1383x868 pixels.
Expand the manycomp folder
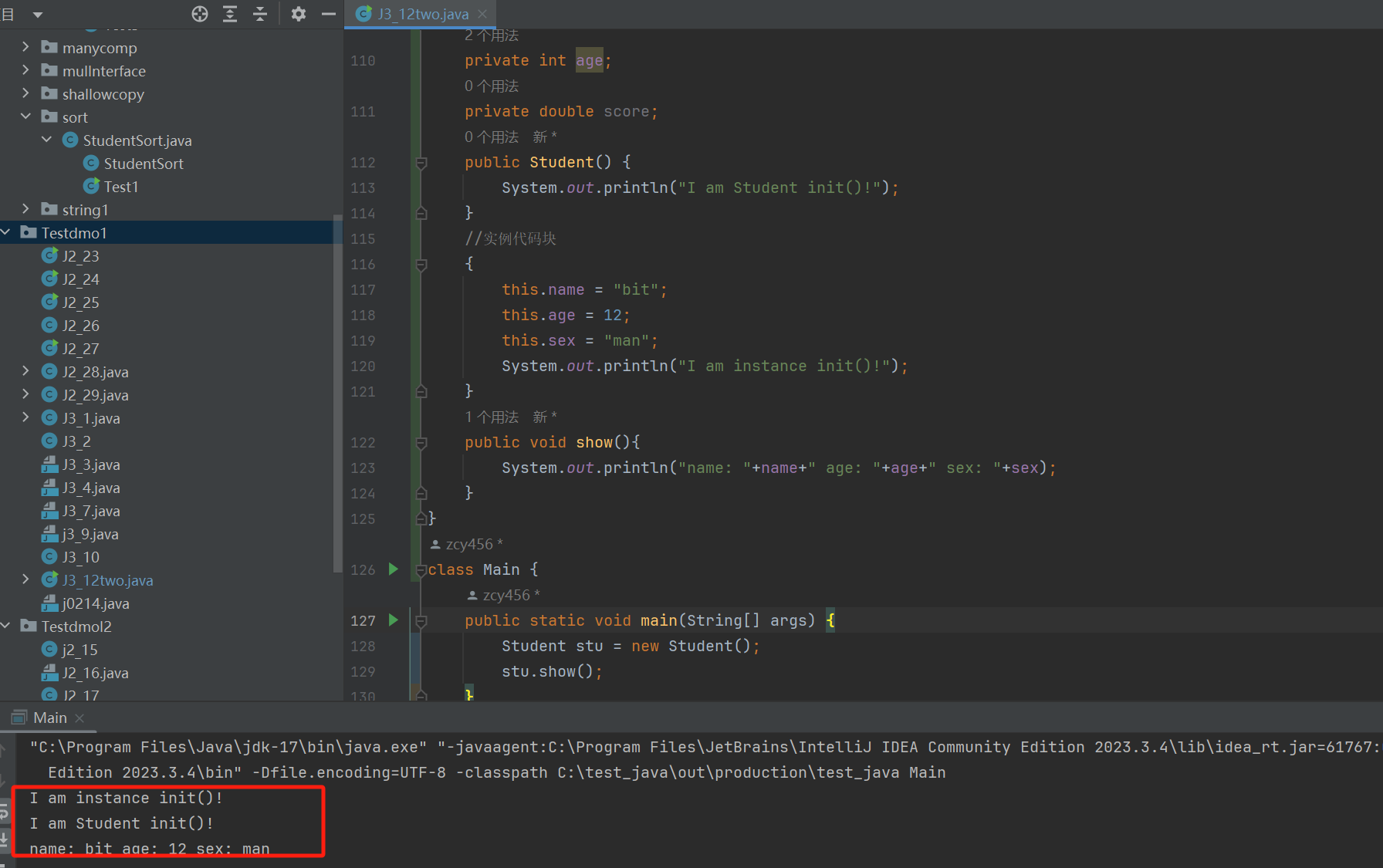(25, 47)
